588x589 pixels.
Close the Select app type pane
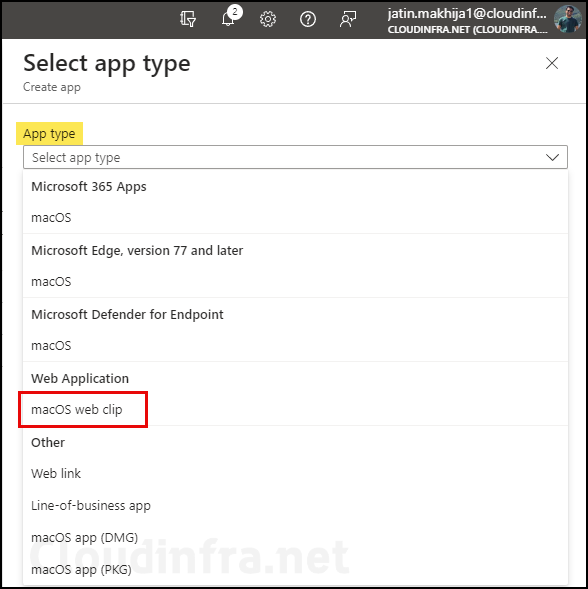pyautogui.click(x=552, y=63)
